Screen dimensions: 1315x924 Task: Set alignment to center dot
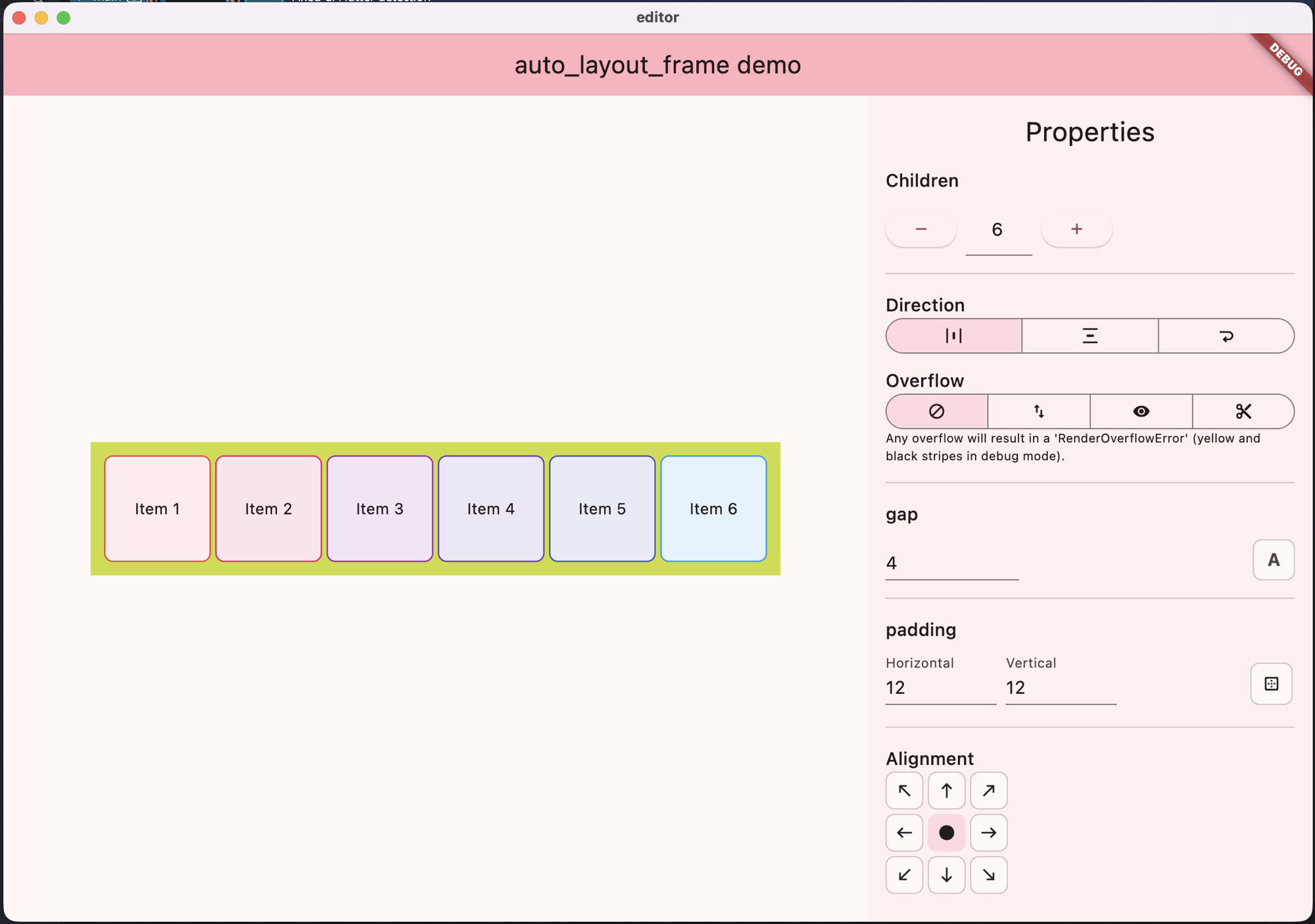[x=946, y=833]
